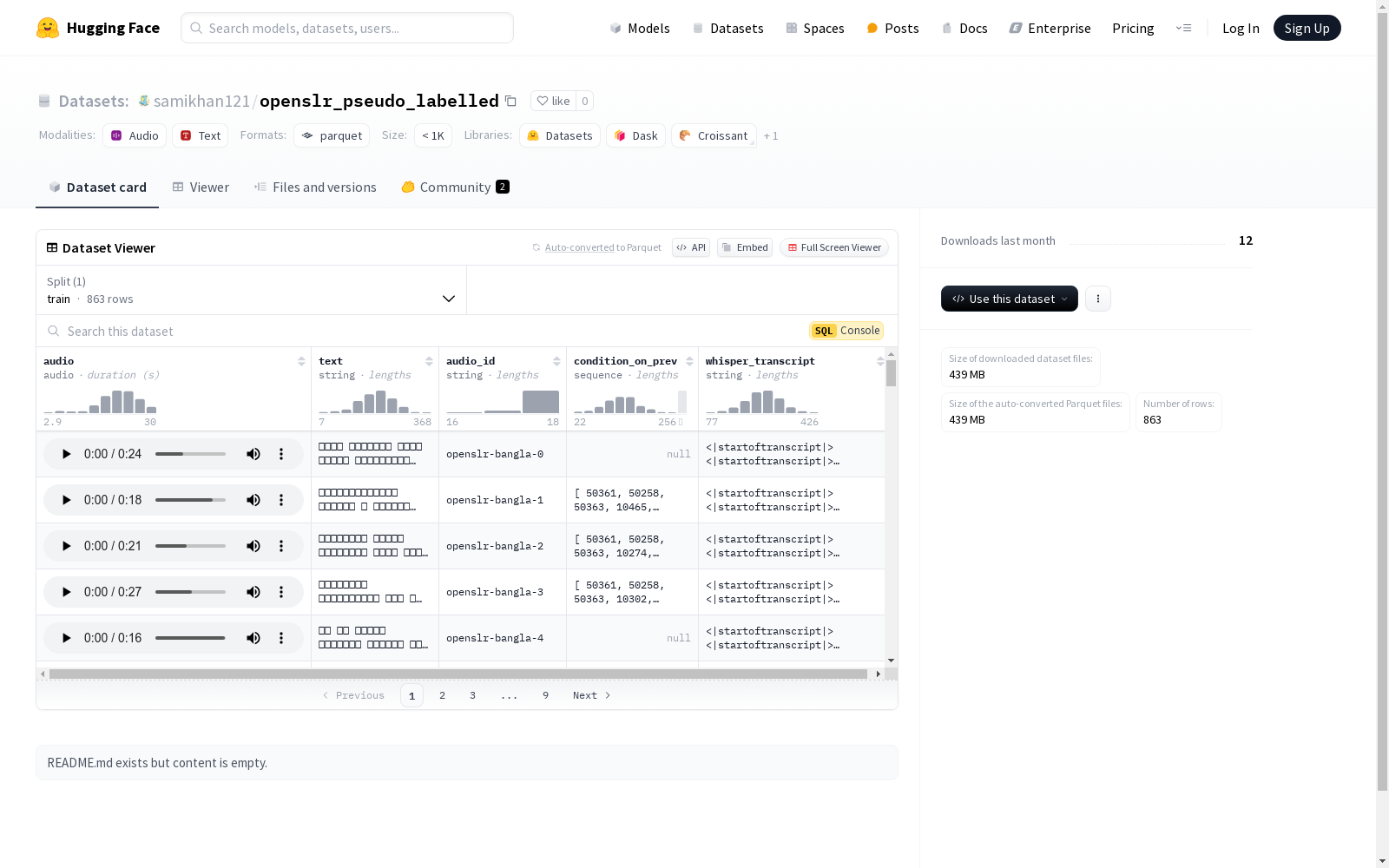This screenshot has height=868, width=1389.
Task: Open the Community tab
Action: [455, 187]
